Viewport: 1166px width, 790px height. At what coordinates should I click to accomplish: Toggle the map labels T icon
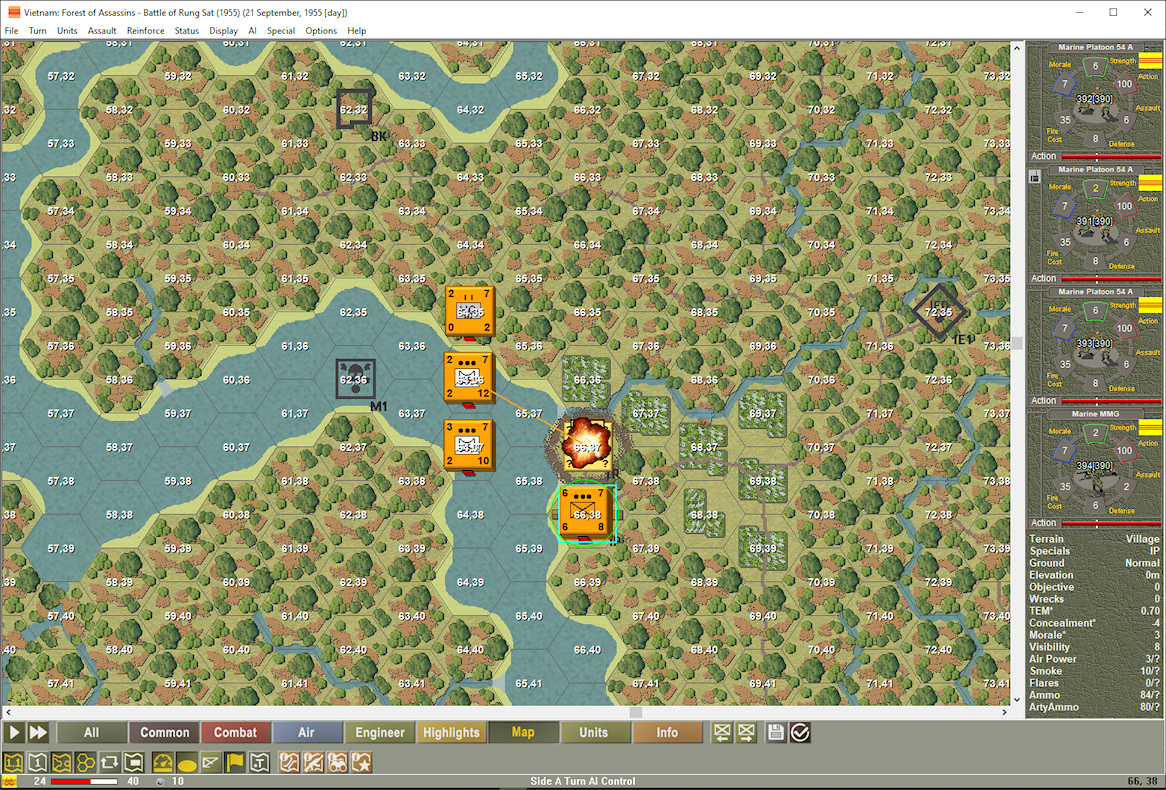tap(258, 762)
